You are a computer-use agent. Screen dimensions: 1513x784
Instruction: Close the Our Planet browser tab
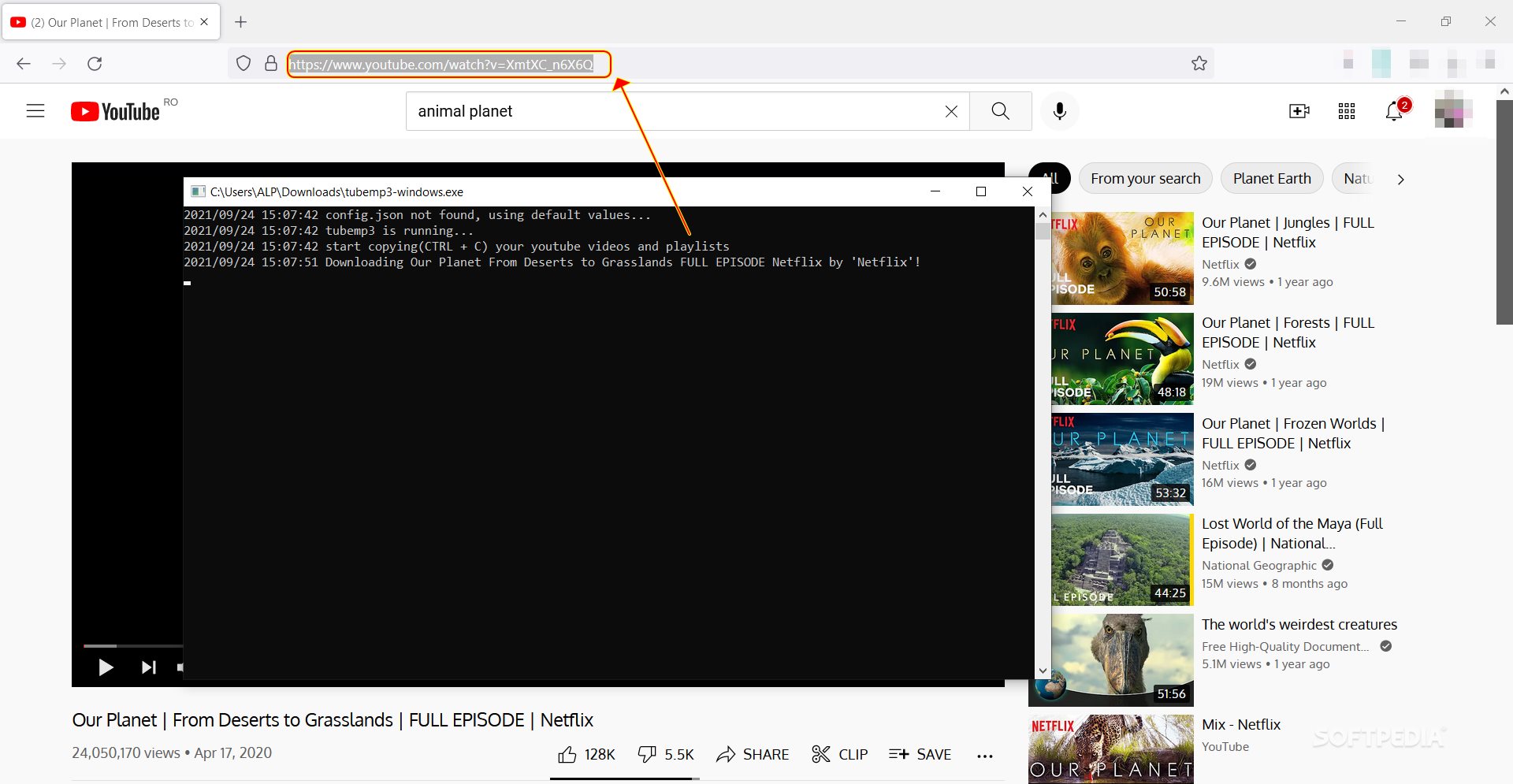[x=204, y=22]
